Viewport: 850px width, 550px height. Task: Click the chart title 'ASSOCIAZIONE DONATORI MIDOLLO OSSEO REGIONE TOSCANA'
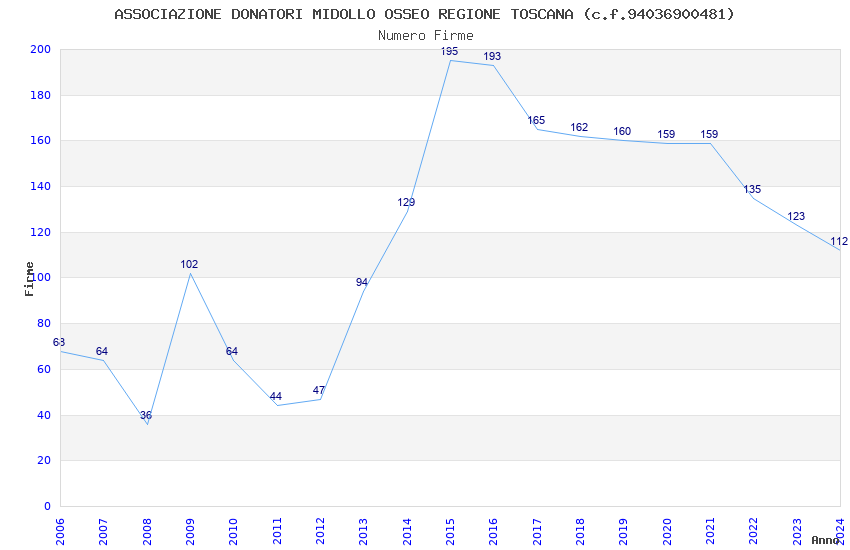(x=343, y=14)
